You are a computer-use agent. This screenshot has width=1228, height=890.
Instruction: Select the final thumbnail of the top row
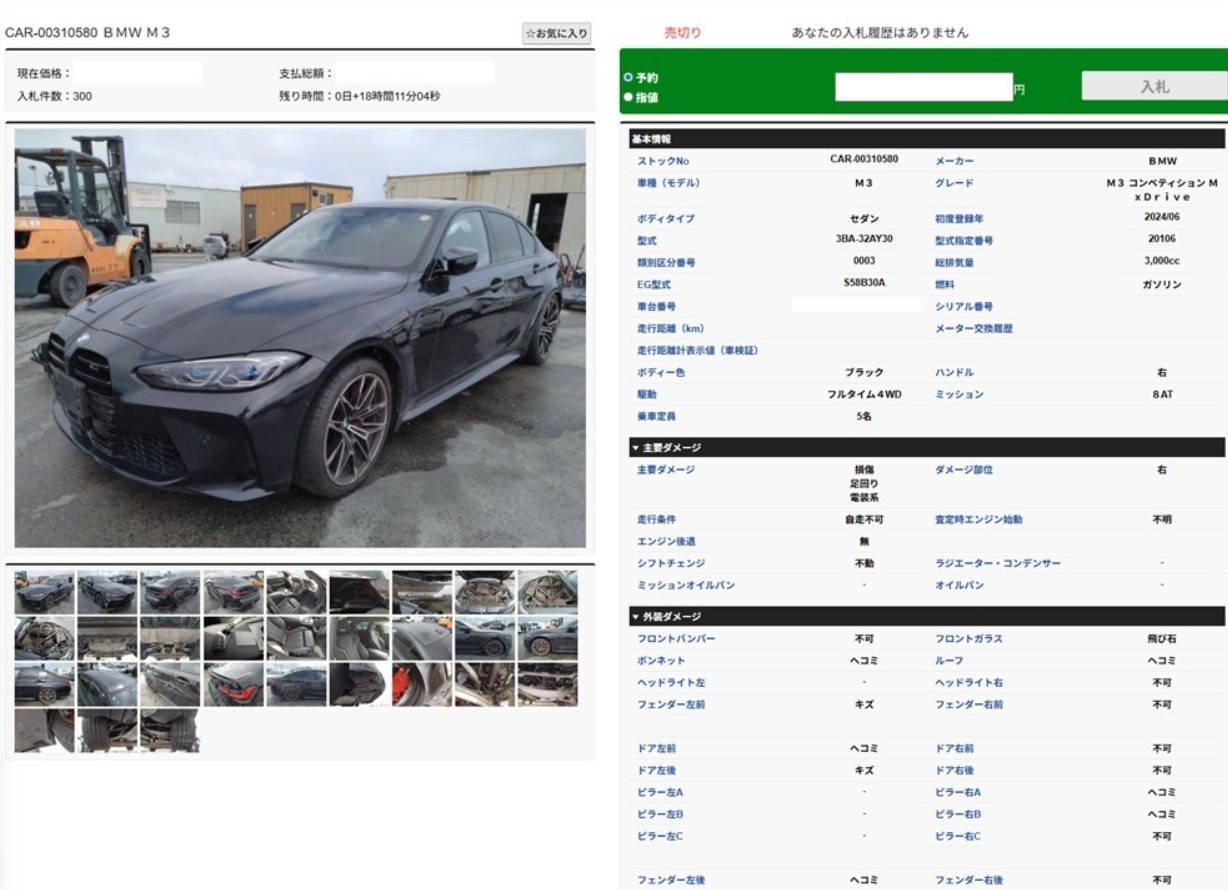tap(547, 592)
